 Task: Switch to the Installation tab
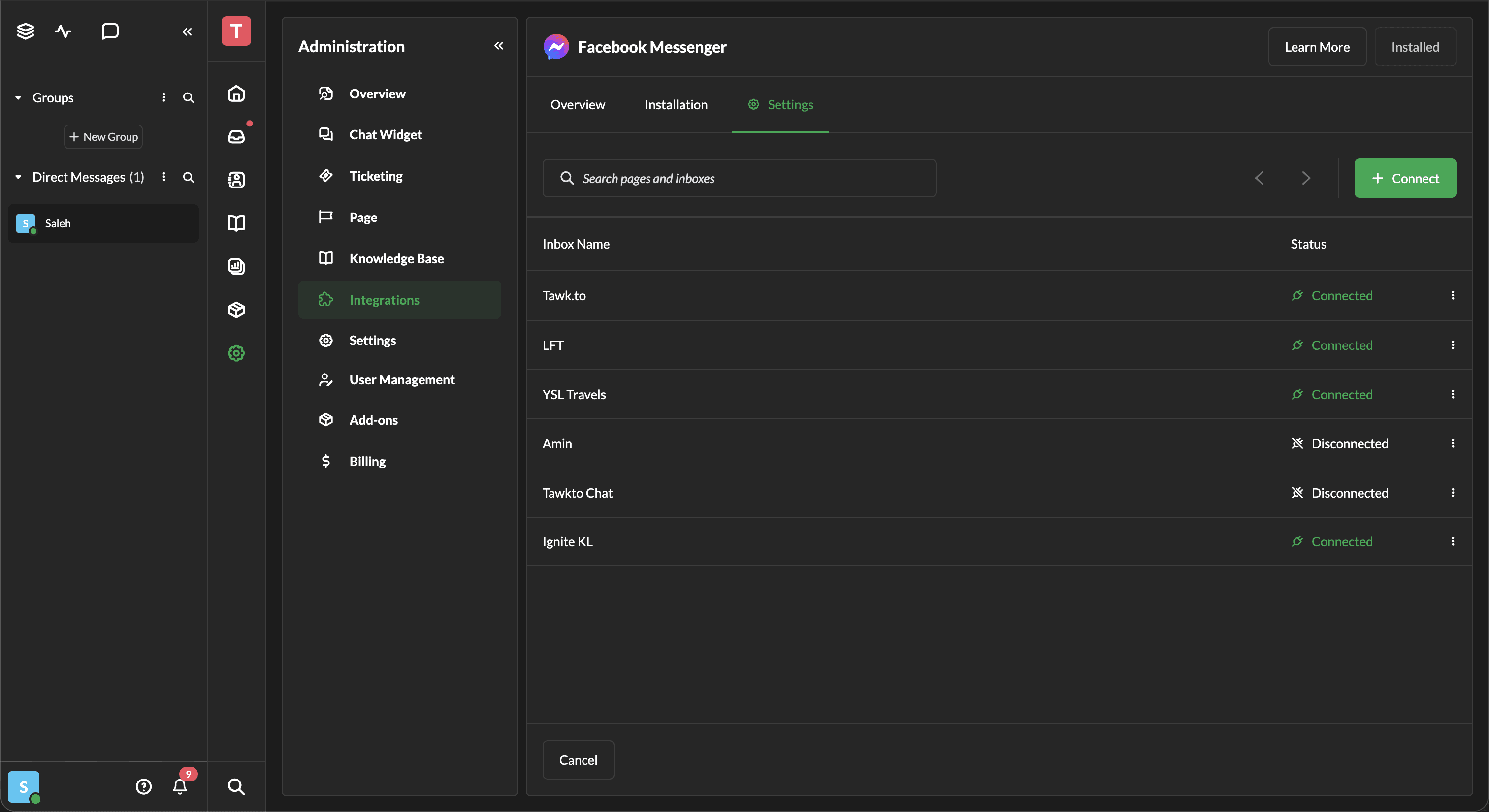coord(676,104)
